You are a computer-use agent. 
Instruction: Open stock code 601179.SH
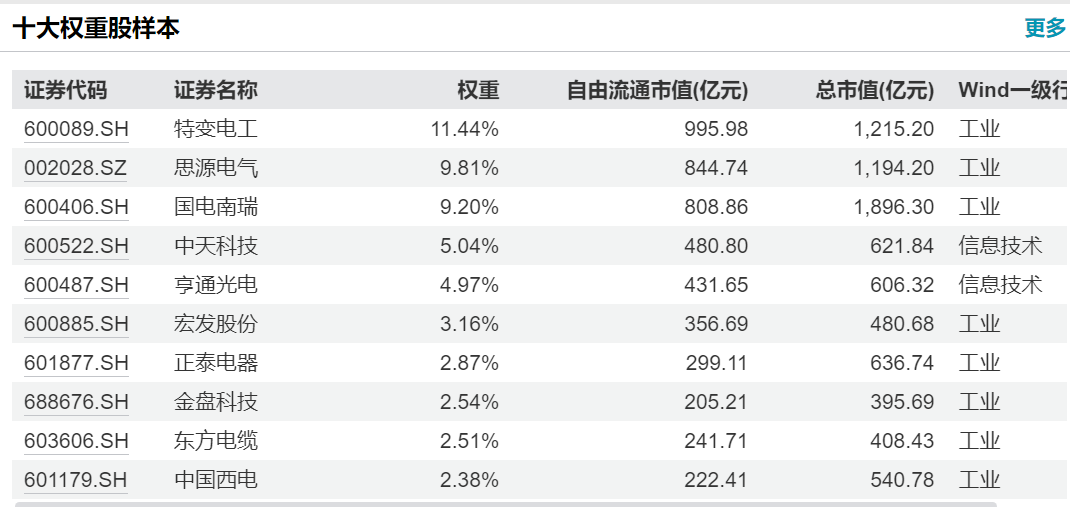pyautogui.click(x=76, y=480)
